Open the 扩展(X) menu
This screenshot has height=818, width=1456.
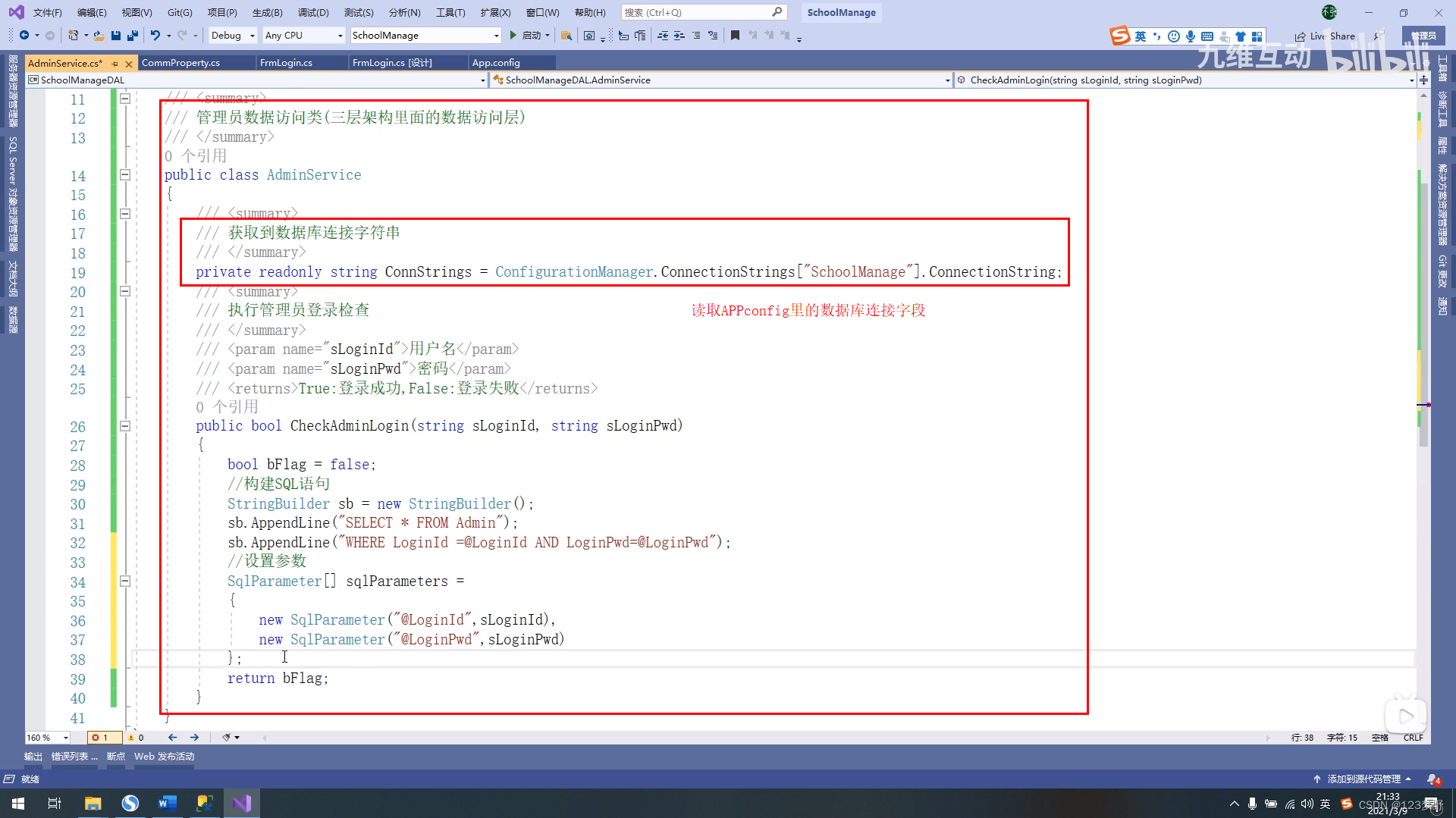point(495,12)
